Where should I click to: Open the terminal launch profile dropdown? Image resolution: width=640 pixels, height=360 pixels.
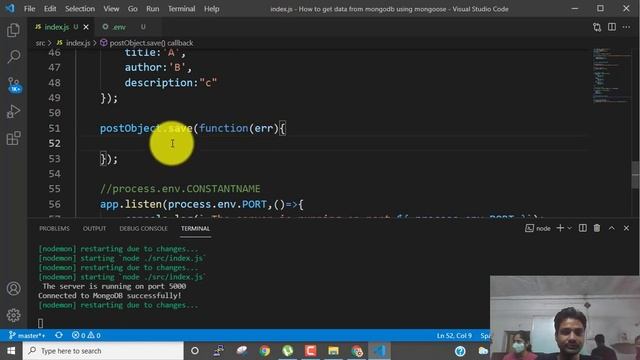pos(569,228)
